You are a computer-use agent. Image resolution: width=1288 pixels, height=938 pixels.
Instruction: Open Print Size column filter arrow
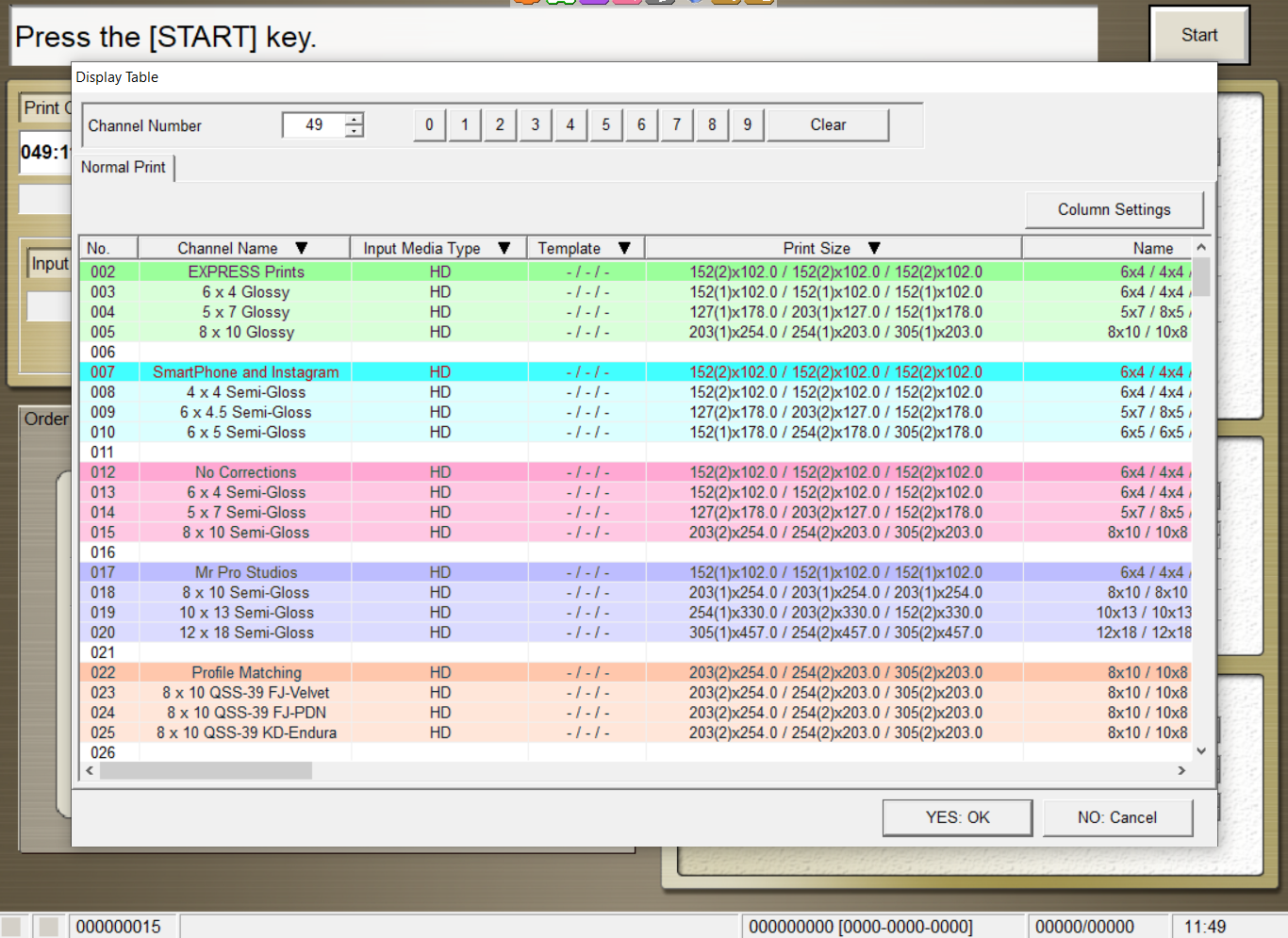874,248
